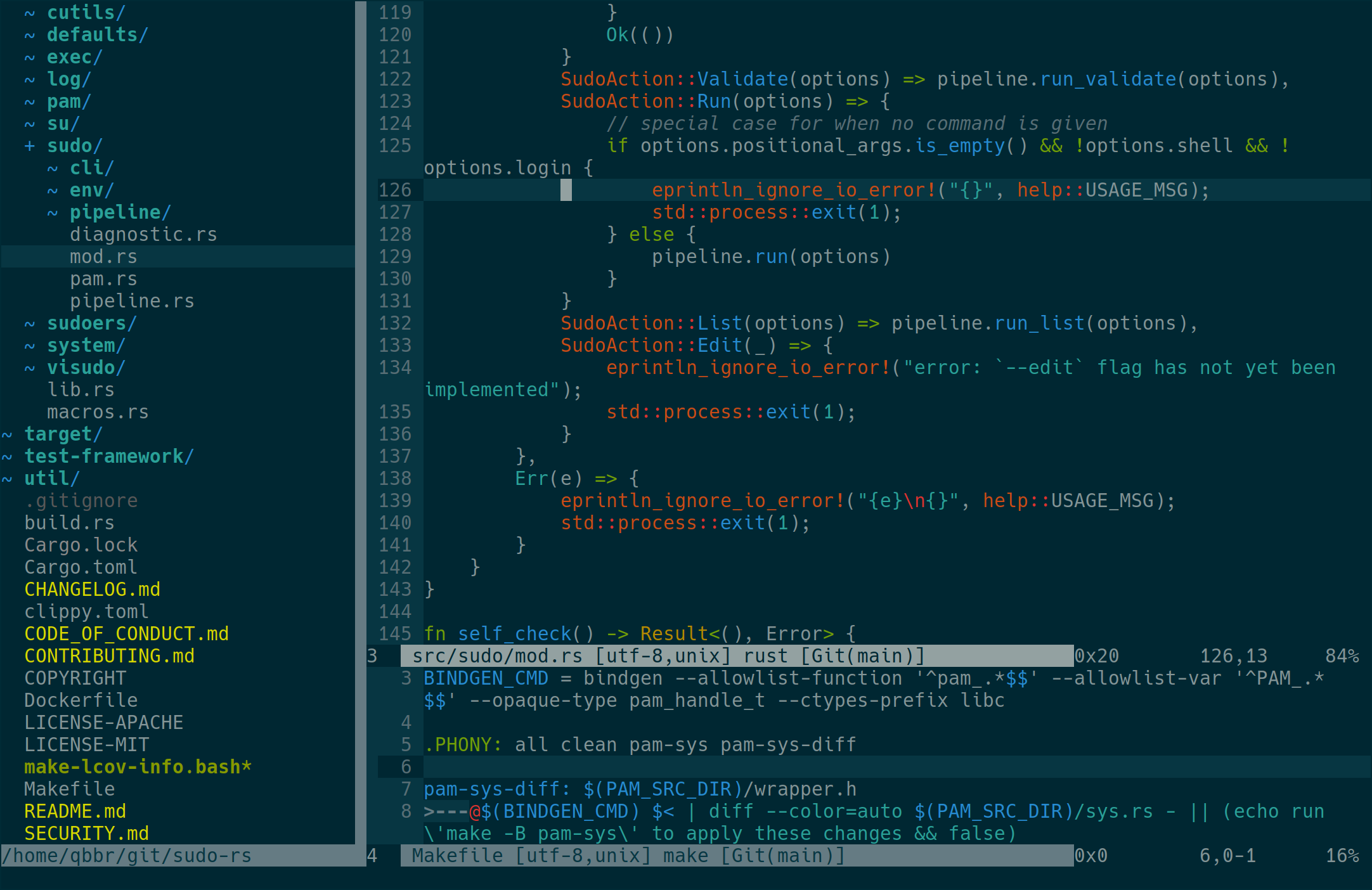
Task: Open diagnostic.rs in the file tree
Action: pos(143,235)
